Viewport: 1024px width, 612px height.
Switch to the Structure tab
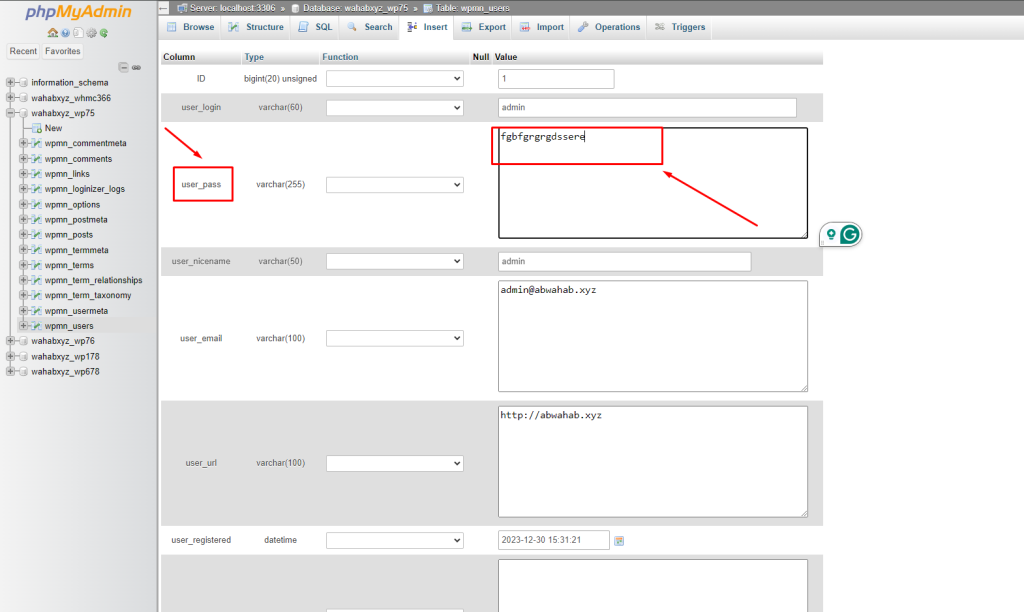(x=257, y=27)
